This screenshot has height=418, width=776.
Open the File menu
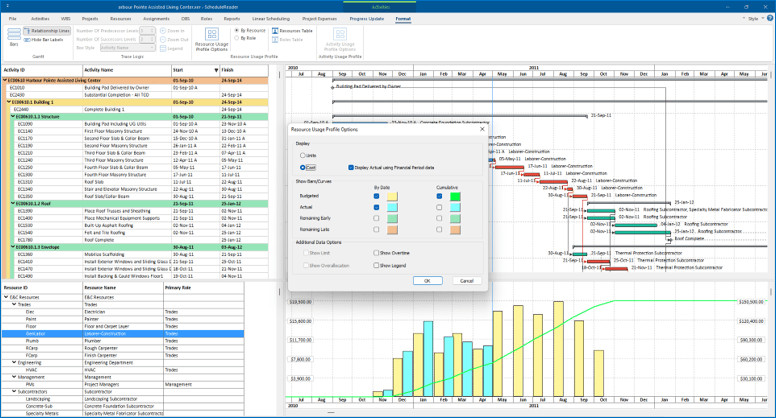click(12, 19)
